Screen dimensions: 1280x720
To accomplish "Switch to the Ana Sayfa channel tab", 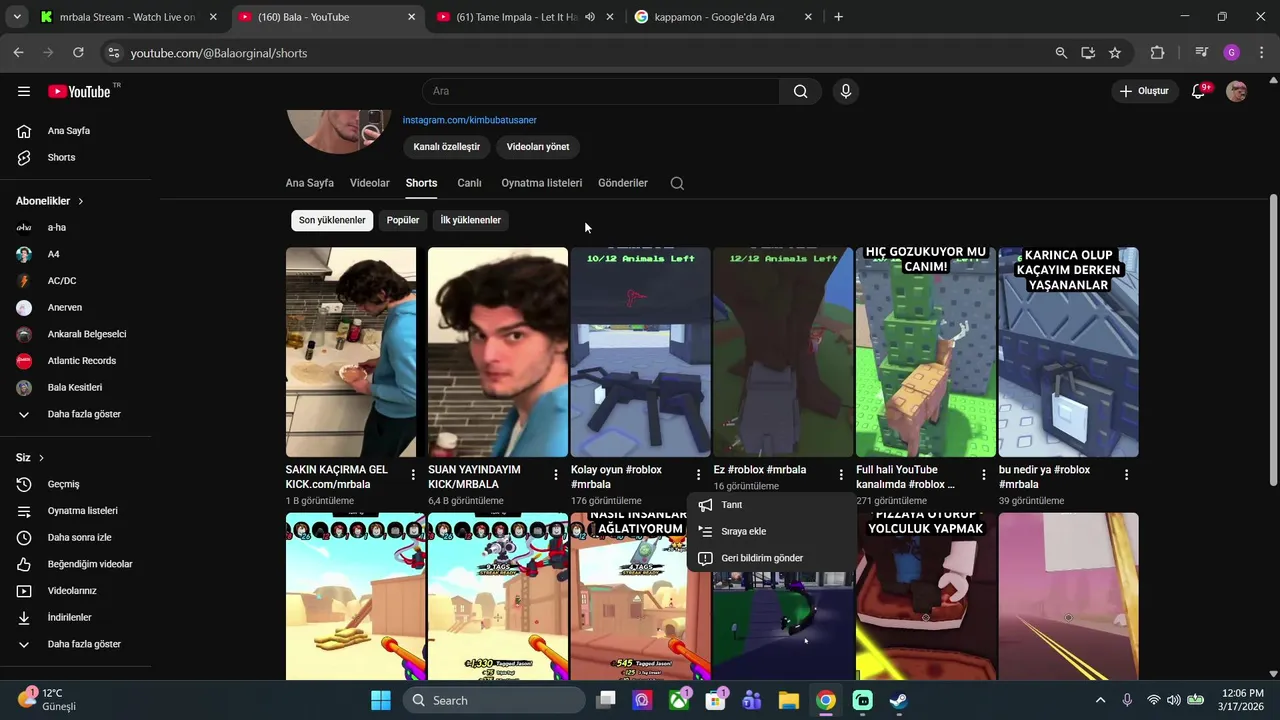I will click(310, 183).
